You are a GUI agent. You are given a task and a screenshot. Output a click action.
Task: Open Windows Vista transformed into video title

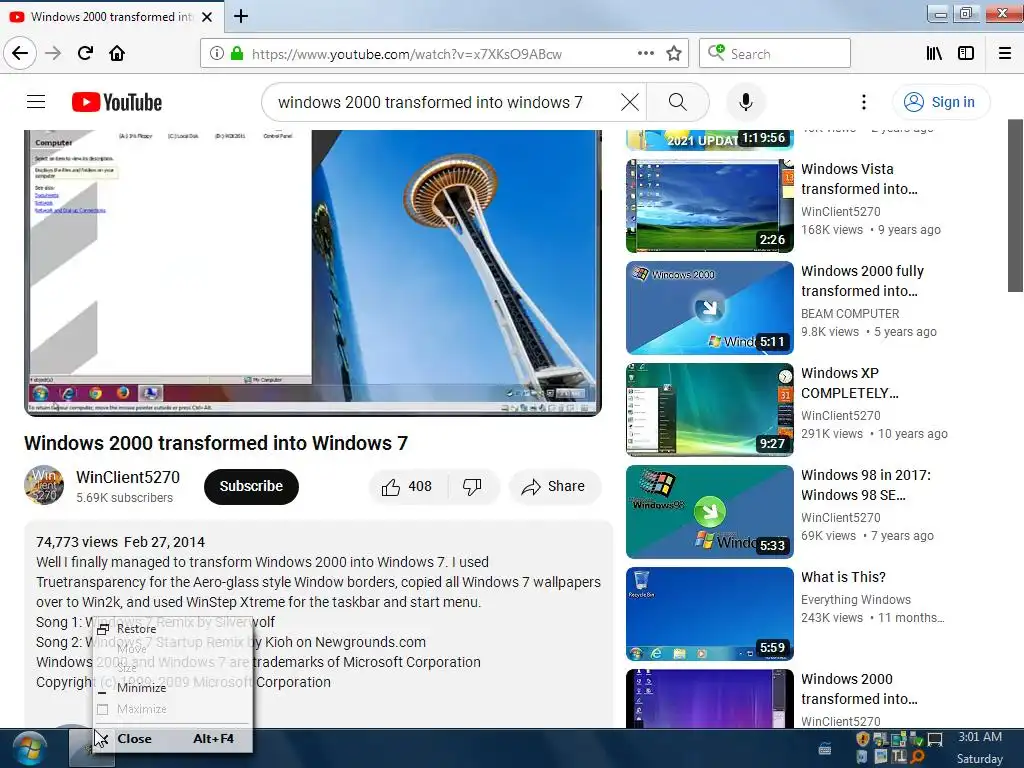pyautogui.click(x=859, y=179)
